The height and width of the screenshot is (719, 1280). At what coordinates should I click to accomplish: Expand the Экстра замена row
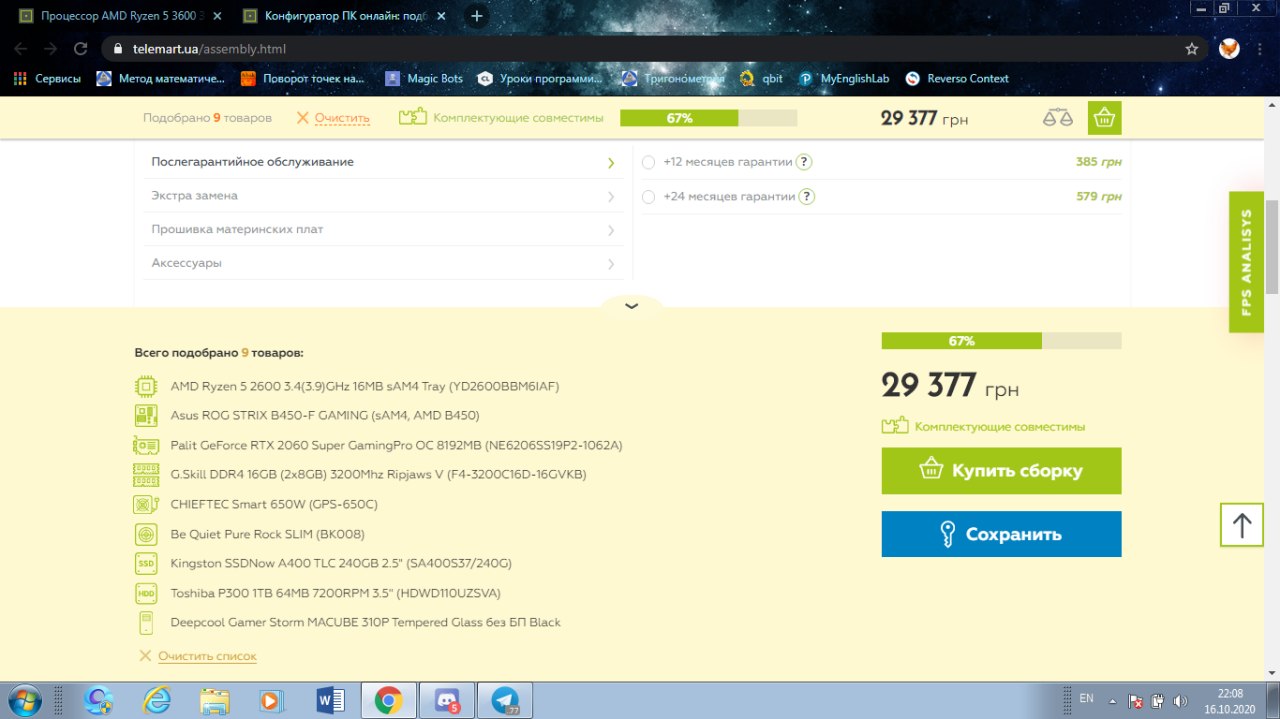point(383,196)
